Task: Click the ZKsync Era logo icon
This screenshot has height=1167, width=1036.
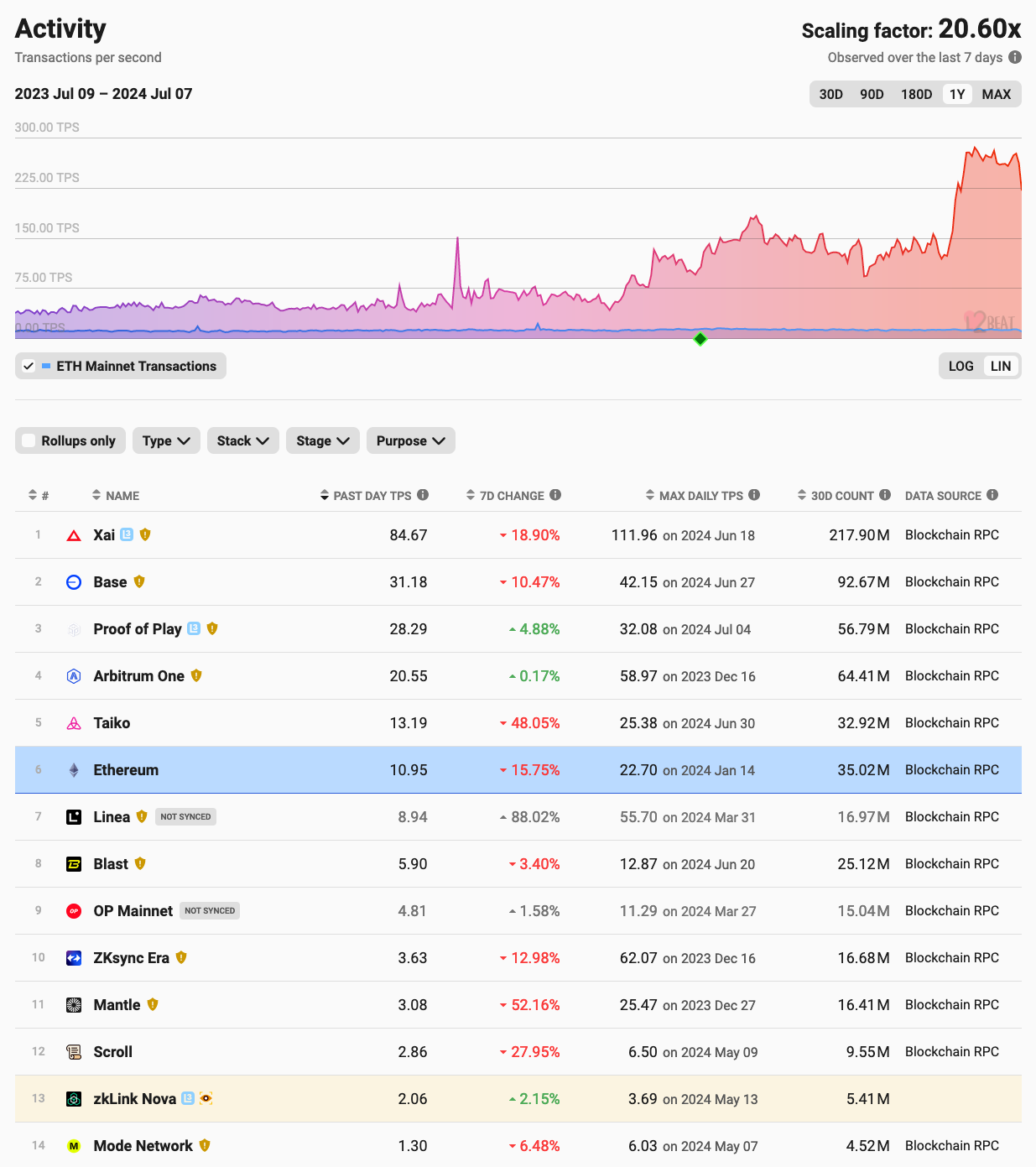Action: pos(74,958)
